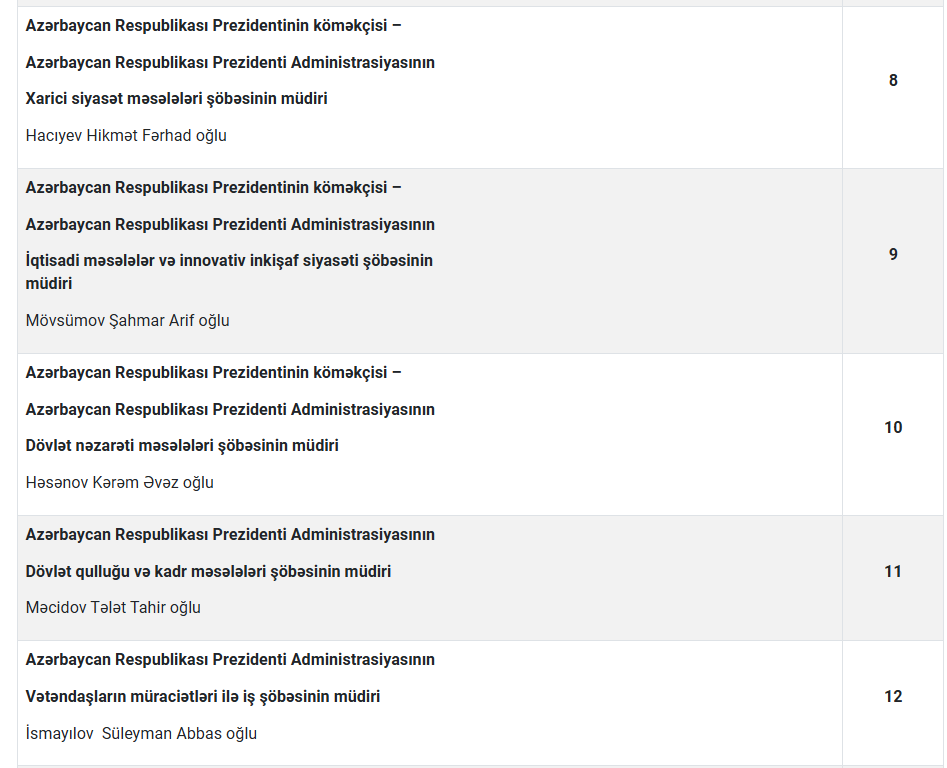947x768 pixels.
Task: Click the row number 10 cell
Action: [x=893, y=427]
